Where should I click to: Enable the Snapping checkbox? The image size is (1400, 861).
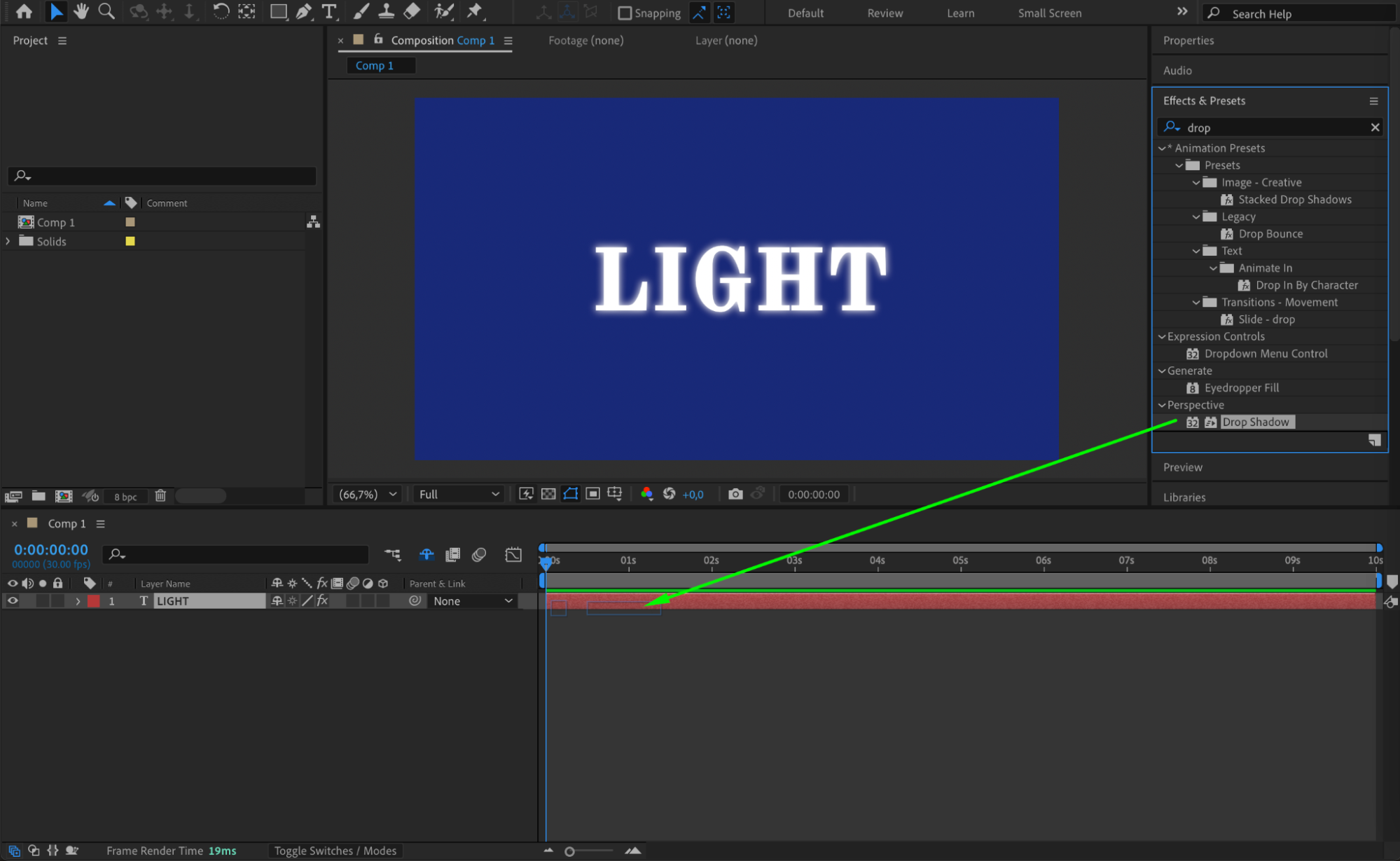tap(625, 13)
